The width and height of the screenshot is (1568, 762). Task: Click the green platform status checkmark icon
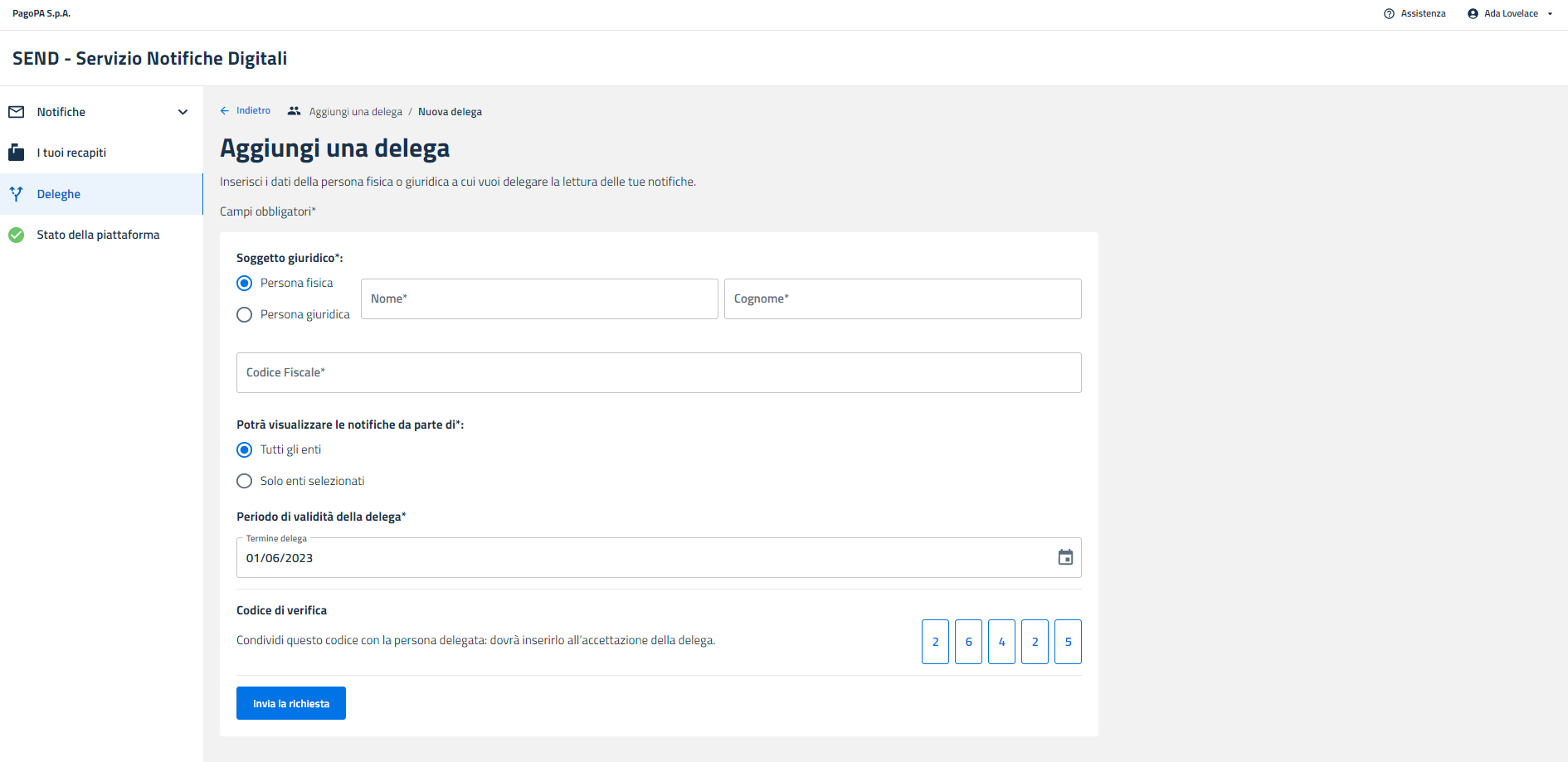[x=17, y=235]
